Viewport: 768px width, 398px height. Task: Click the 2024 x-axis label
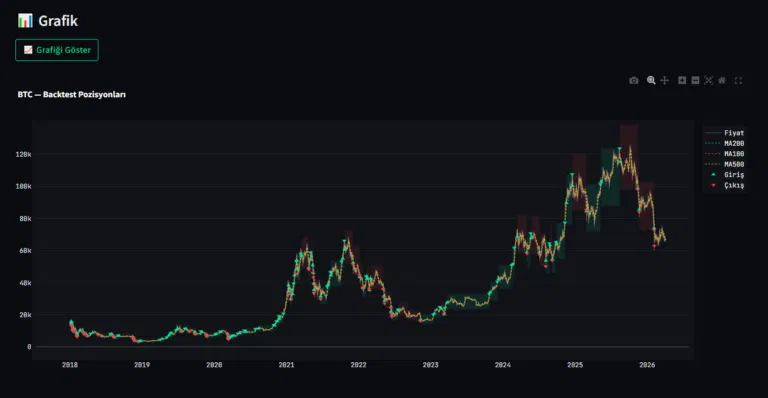pyautogui.click(x=503, y=365)
